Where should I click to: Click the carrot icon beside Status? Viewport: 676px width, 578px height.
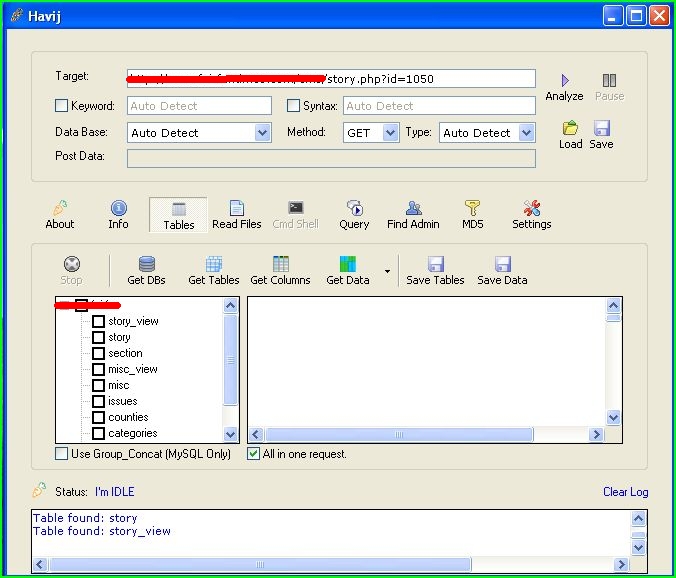point(39,490)
